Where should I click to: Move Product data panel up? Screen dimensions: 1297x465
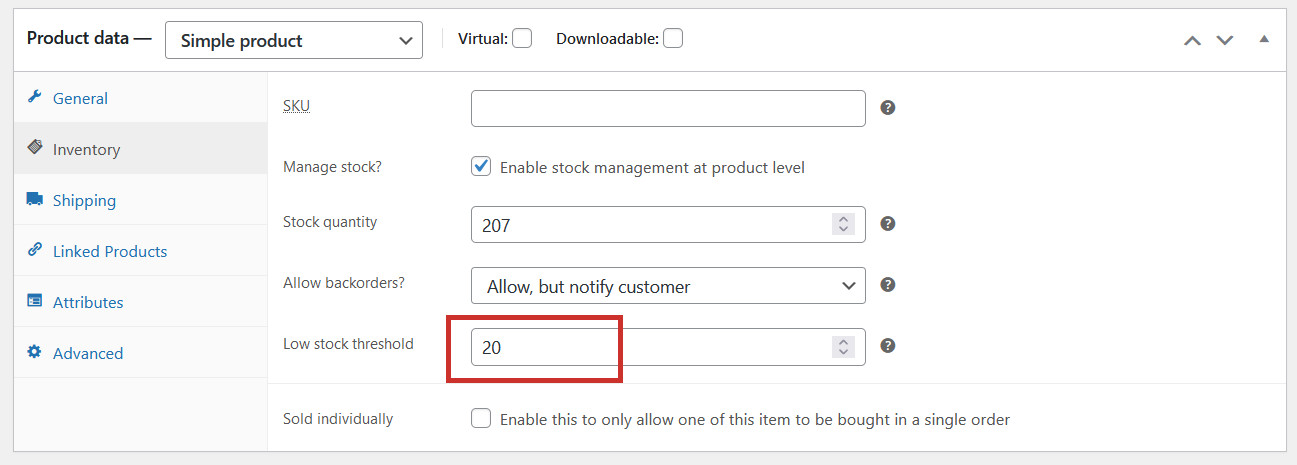(1192, 41)
